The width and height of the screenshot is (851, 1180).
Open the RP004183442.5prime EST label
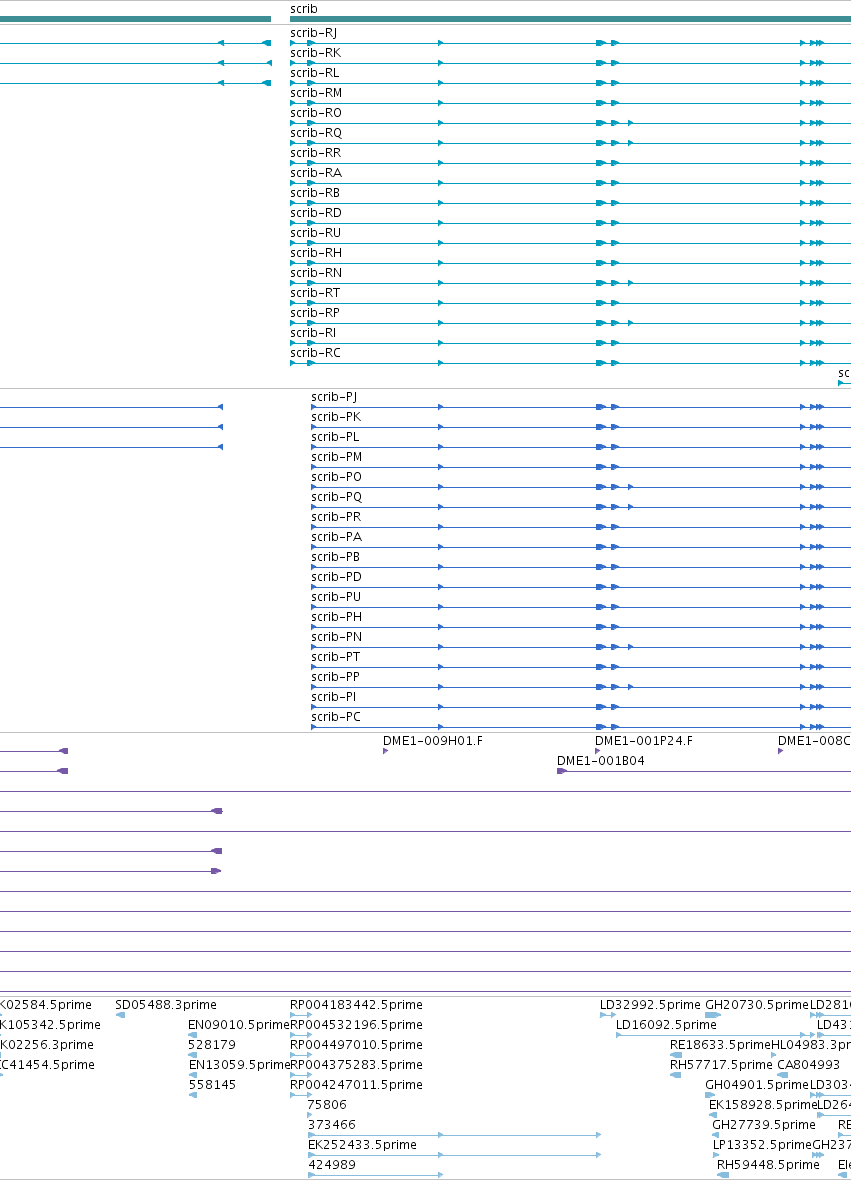(357, 1005)
